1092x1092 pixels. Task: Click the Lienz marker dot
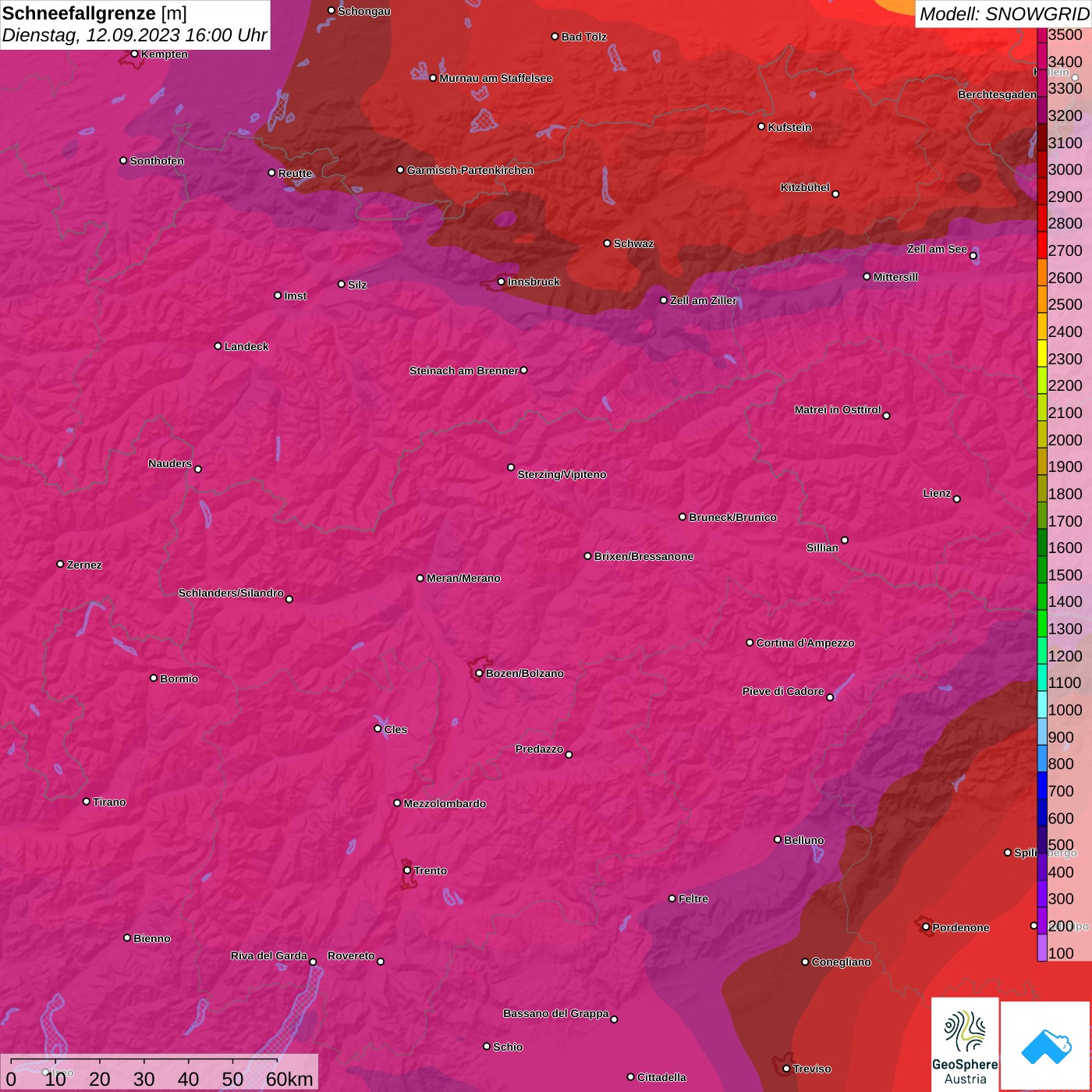pos(957,499)
